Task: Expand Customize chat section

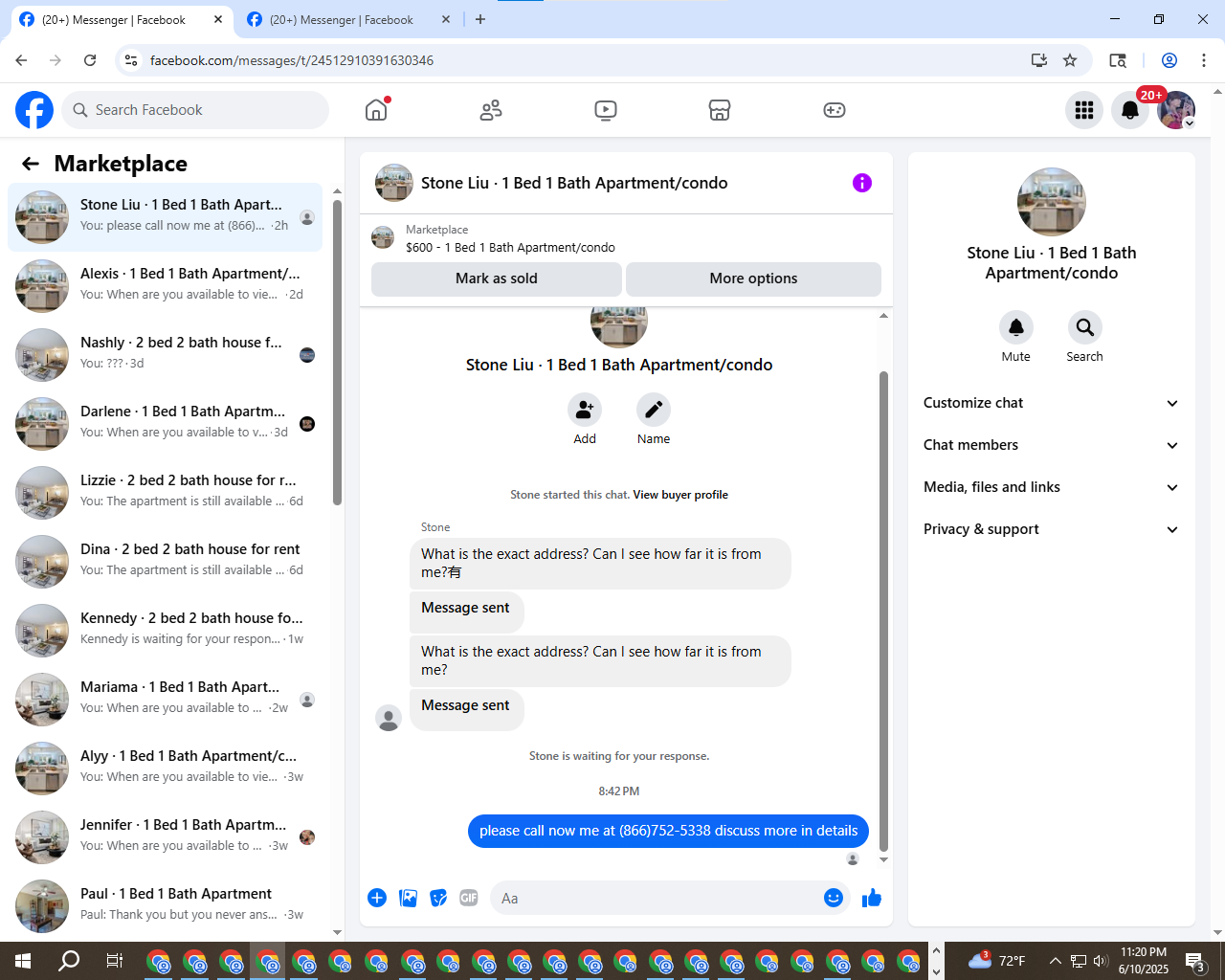Action: (x=1051, y=403)
